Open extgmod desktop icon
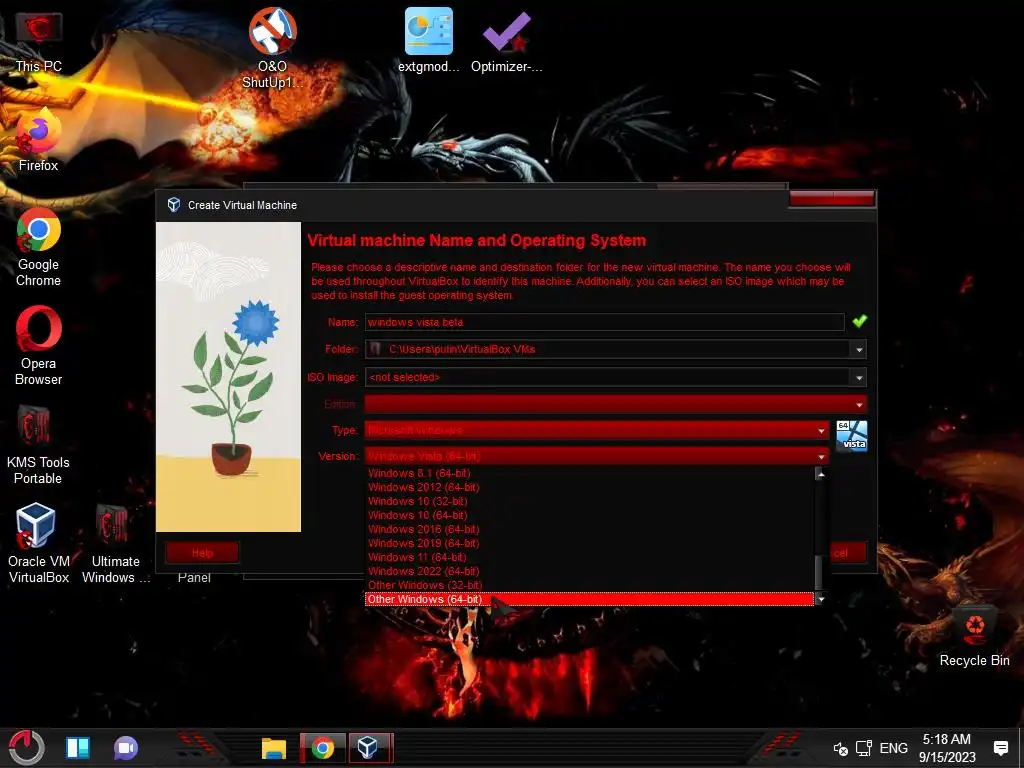 (428, 40)
